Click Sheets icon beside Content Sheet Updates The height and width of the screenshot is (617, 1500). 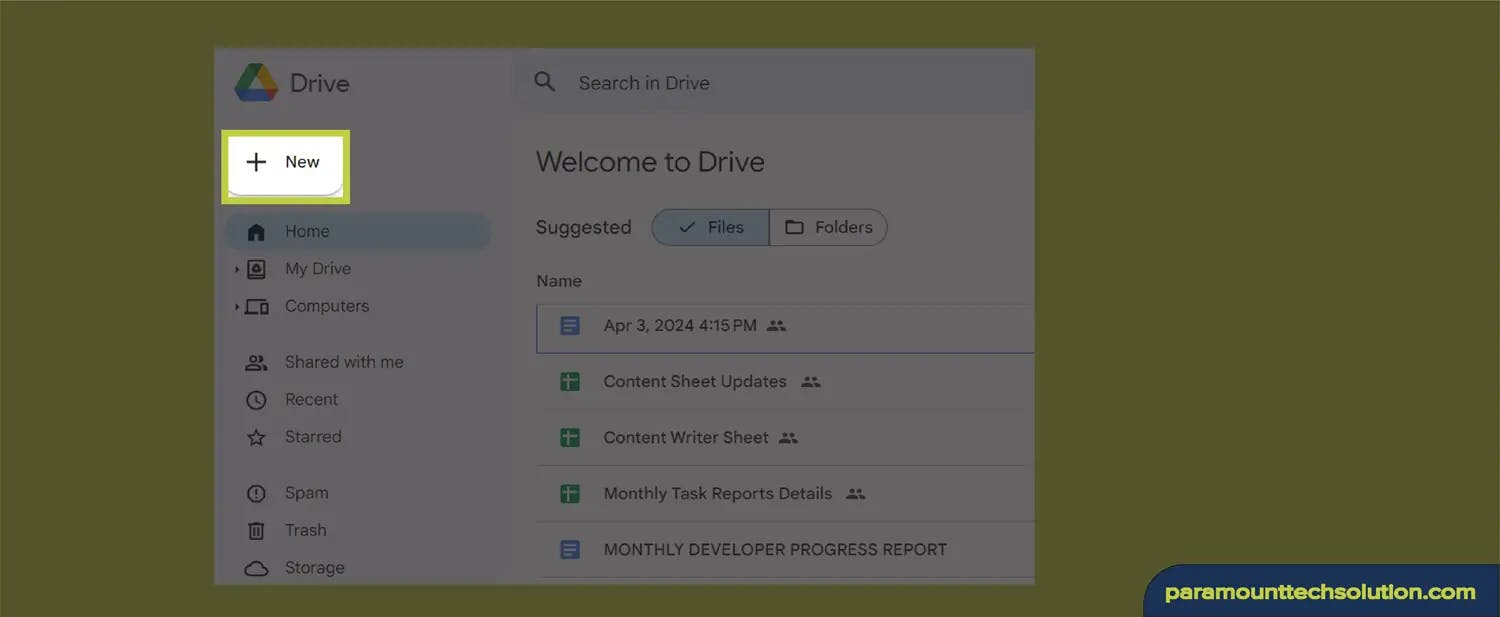pyautogui.click(x=570, y=382)
